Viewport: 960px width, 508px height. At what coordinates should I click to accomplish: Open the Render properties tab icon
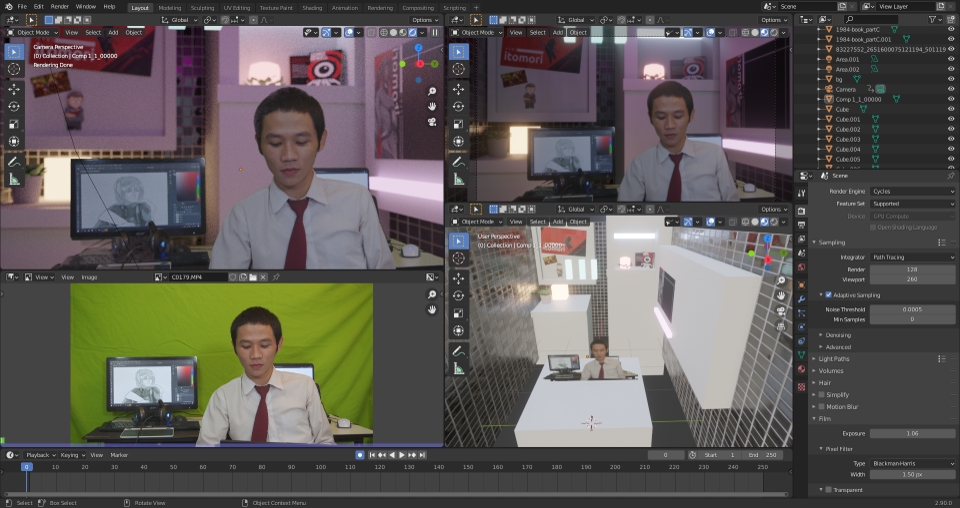(x=801, y=211)
